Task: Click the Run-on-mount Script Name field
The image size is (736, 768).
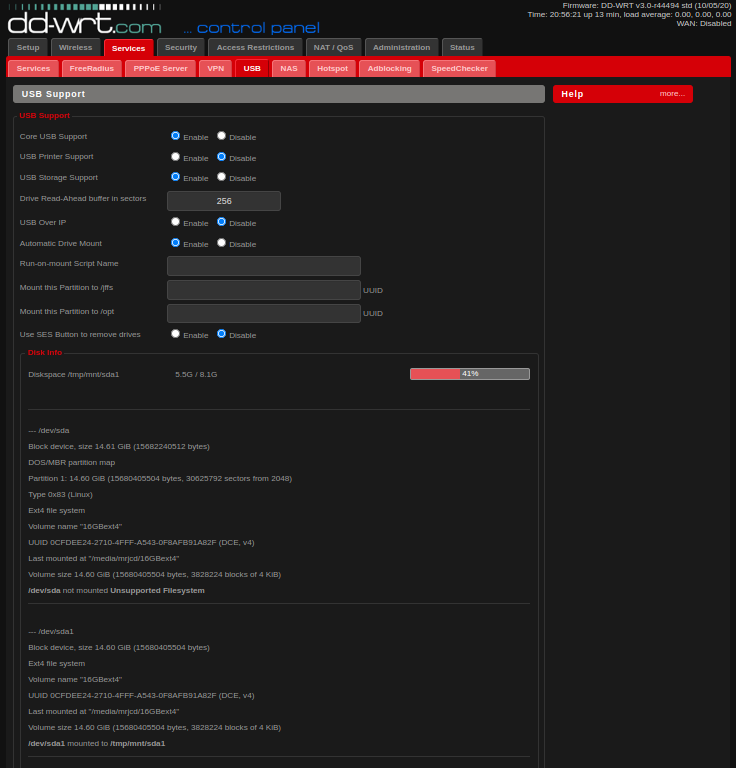Action: [263, 266]
